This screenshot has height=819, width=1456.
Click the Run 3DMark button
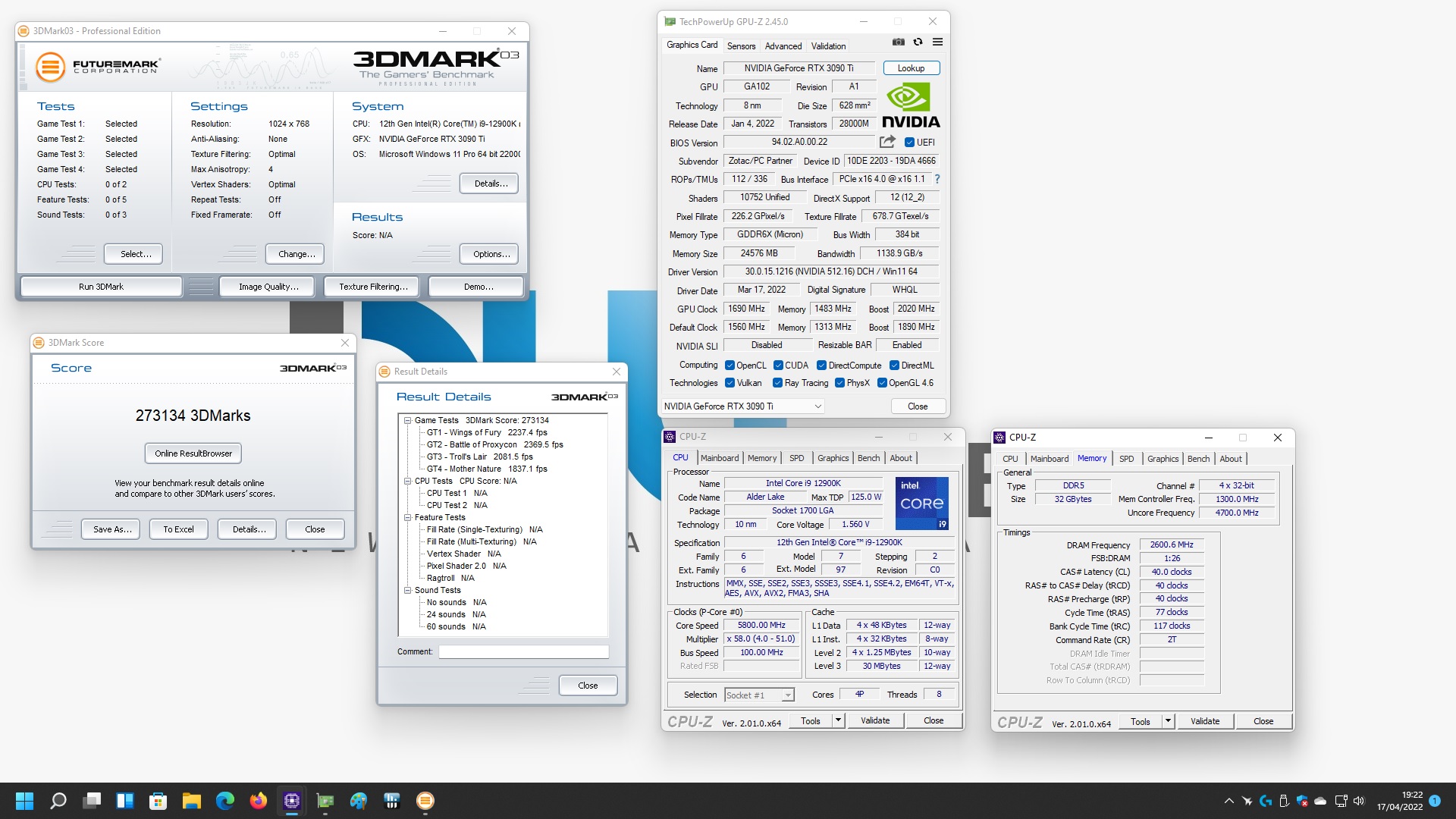click(101, 287)
